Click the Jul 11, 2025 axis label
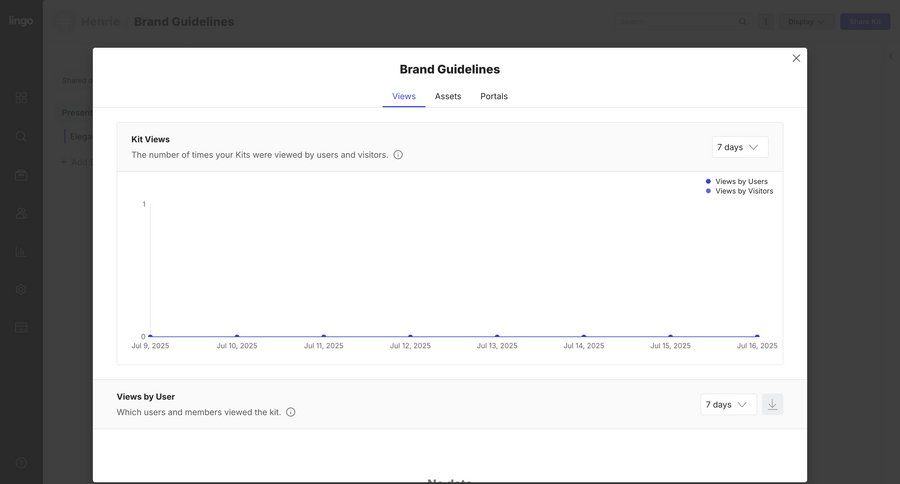Image resolution: width=900 pixels, height=484 pixels. 324,346
